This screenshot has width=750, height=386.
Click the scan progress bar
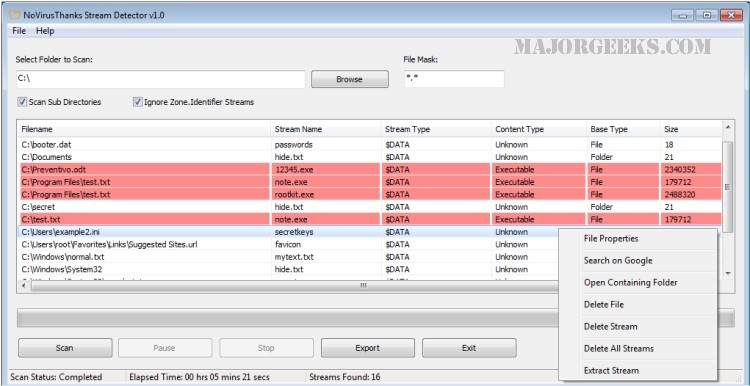click(x=375, y=318)
